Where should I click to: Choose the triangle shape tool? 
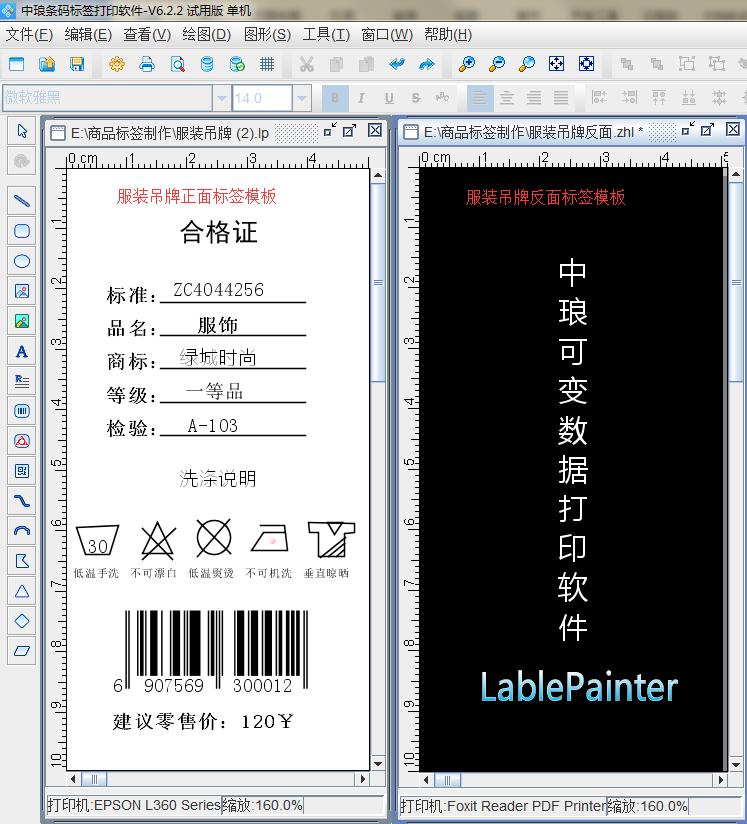point(21,591)
